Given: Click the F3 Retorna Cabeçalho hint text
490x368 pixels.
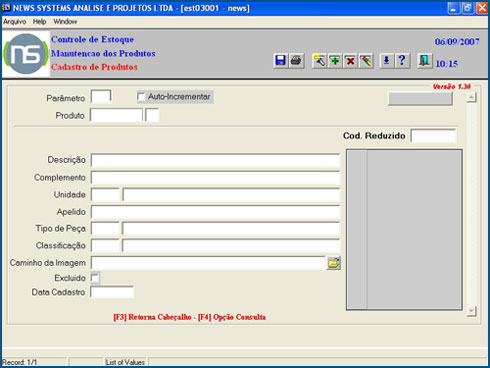Looking at the screenshot, I should [152, 317].
